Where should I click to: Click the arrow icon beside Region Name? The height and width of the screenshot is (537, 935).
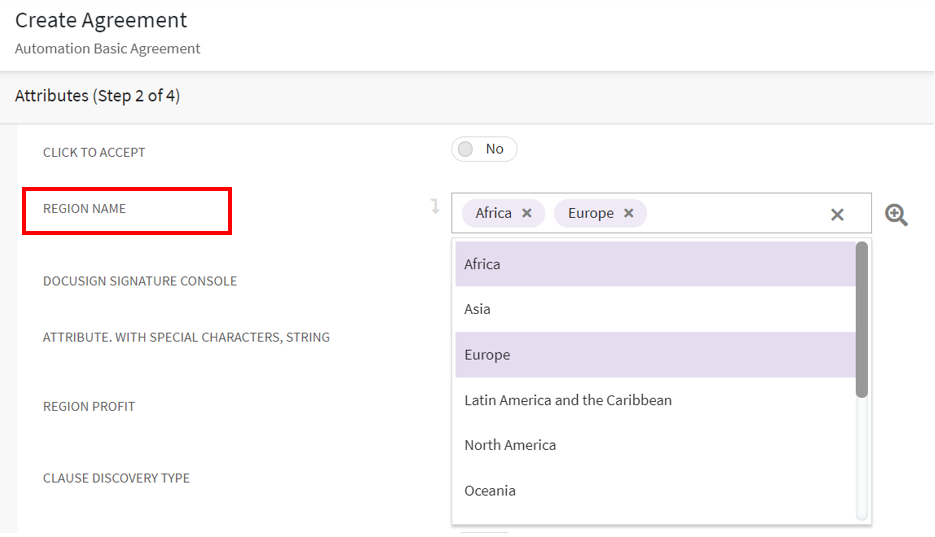point(435,206)
